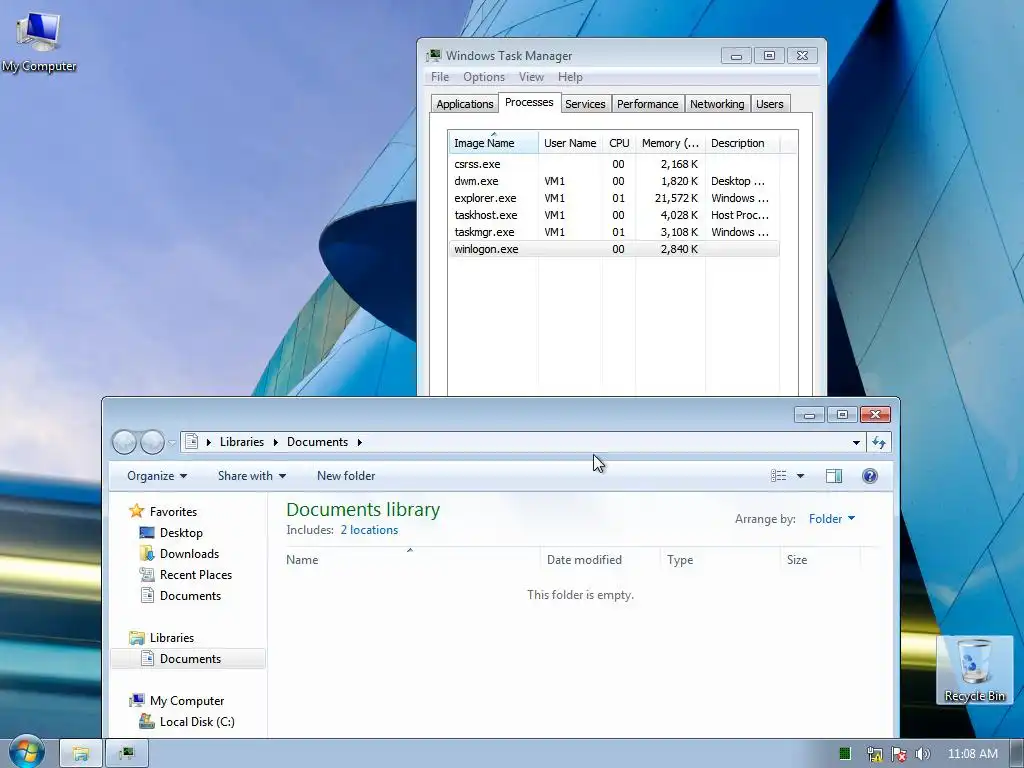
Task: Switch to the Applications tab
Action: [x=464, y=104]
